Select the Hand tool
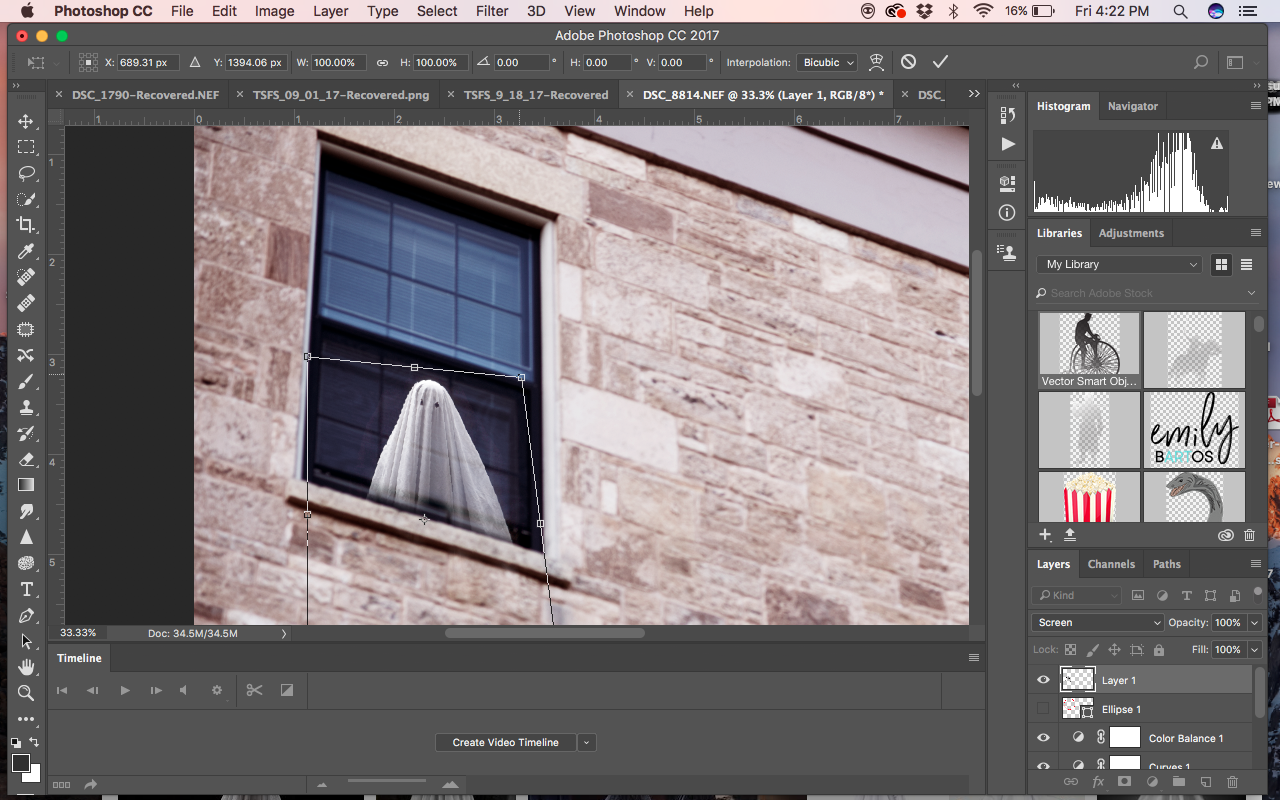Image resolution: width=1280 pixels, height=800 pixels. point(26,667)
